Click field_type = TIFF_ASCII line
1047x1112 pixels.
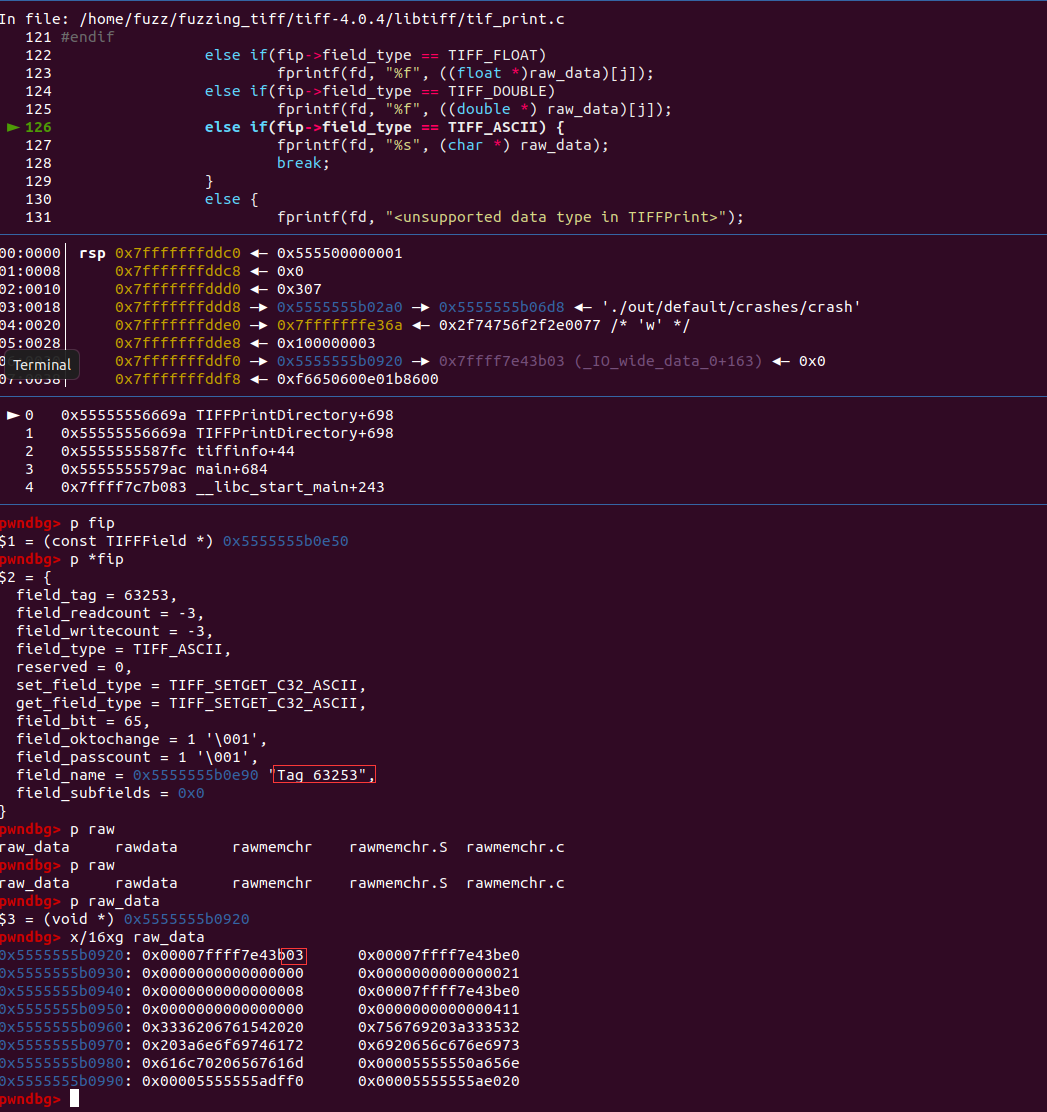pyautogui.click(x=123, y=650)
